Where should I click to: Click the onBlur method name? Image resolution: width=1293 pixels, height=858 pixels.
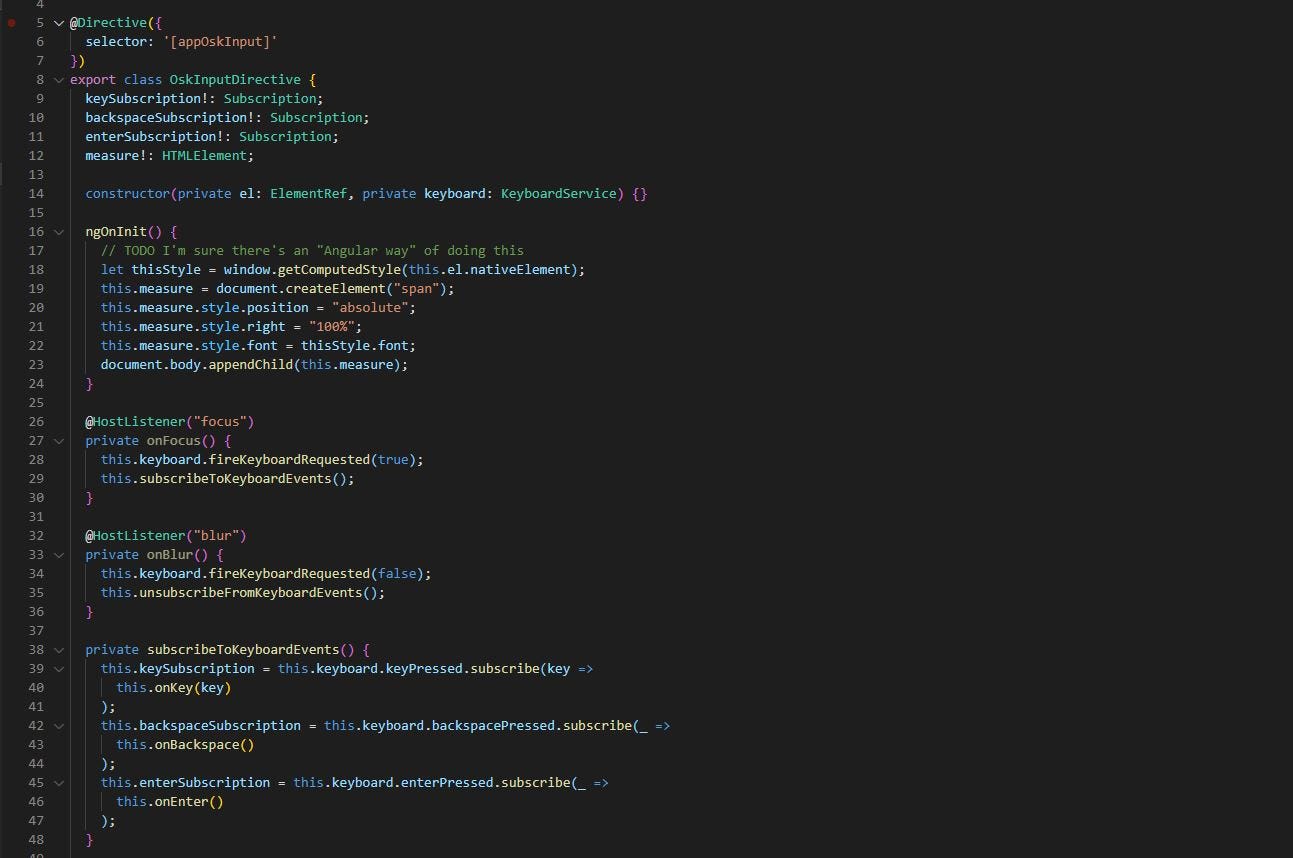tap(170, 554)
